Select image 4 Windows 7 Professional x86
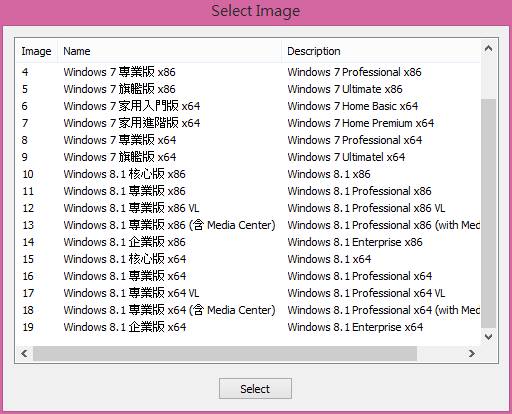Viewport: 512px width, 414px height. 249,72
